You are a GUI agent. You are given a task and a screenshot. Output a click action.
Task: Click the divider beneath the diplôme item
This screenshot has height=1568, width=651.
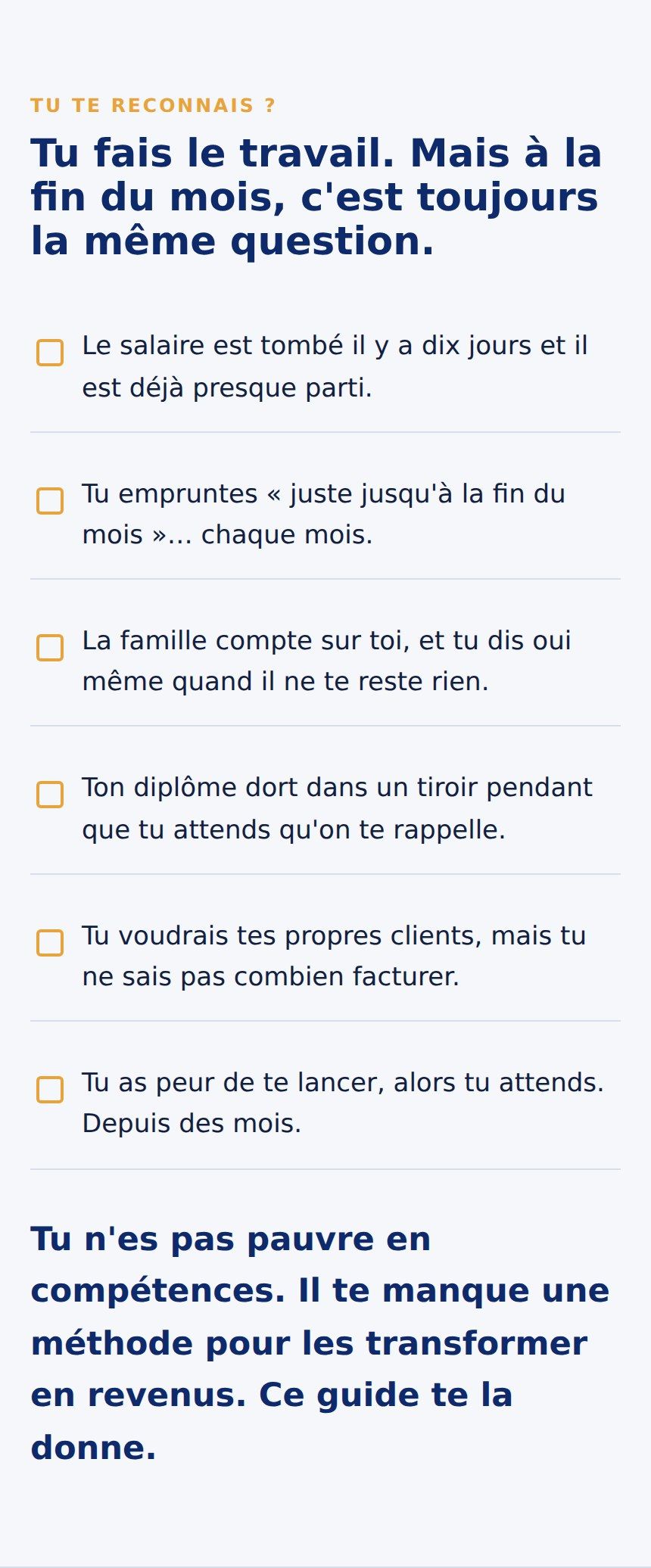[325, 874]
